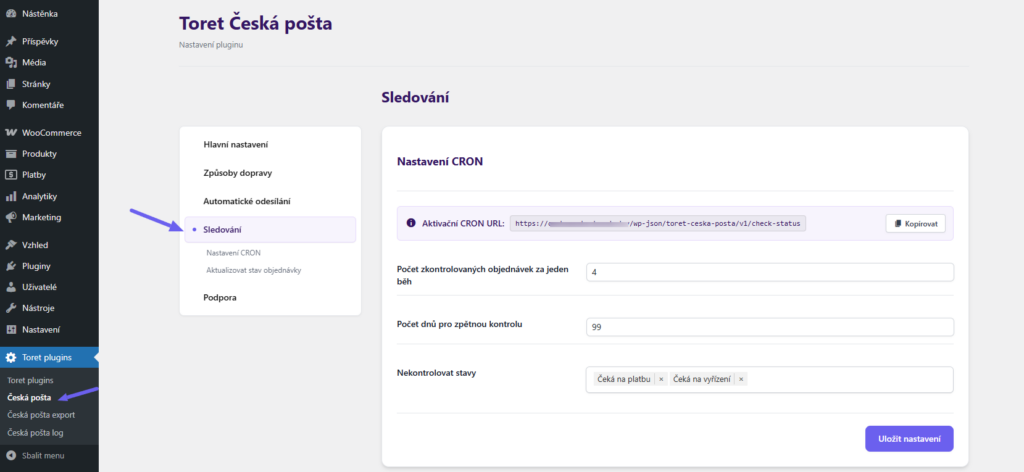Click the Toret plugins gear icon
1024x472 pixels.
[10, 357]
